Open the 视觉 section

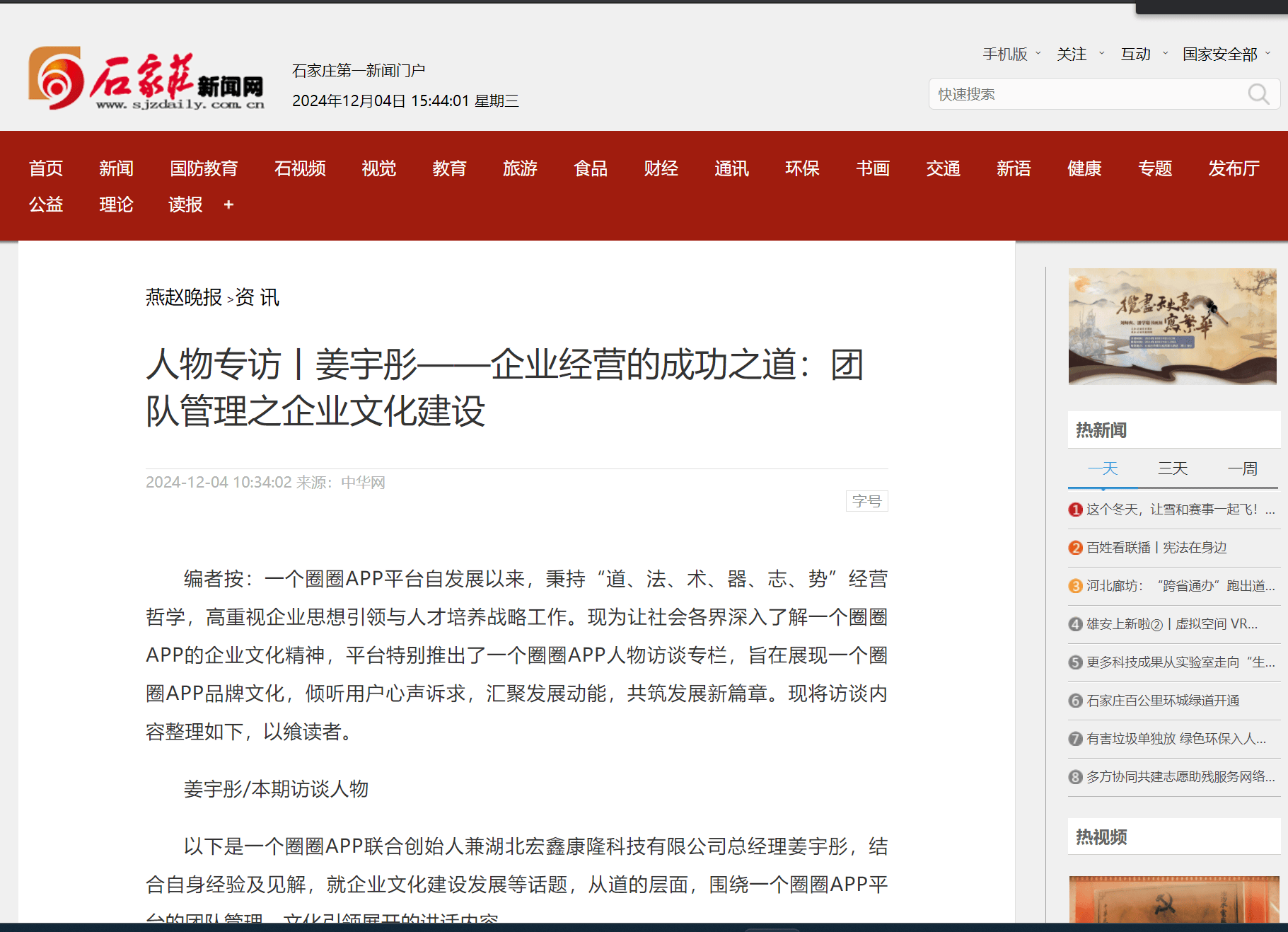tap(379, 168)
